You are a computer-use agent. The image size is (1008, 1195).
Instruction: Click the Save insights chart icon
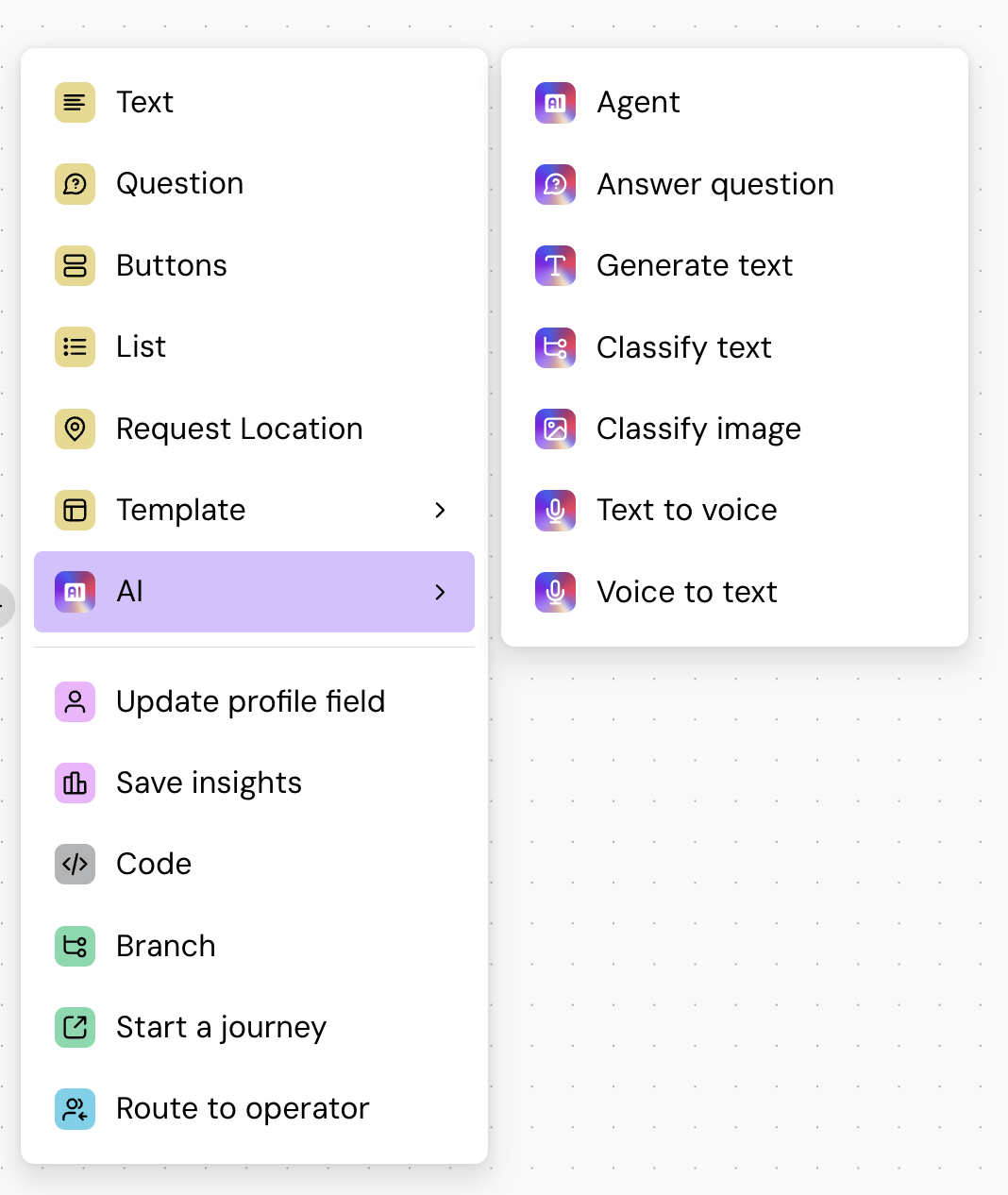click(x=75, y=783)
